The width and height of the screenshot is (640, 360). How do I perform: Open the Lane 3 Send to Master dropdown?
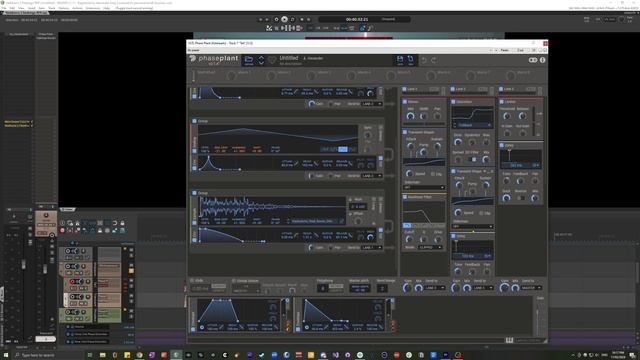[531, 288]
